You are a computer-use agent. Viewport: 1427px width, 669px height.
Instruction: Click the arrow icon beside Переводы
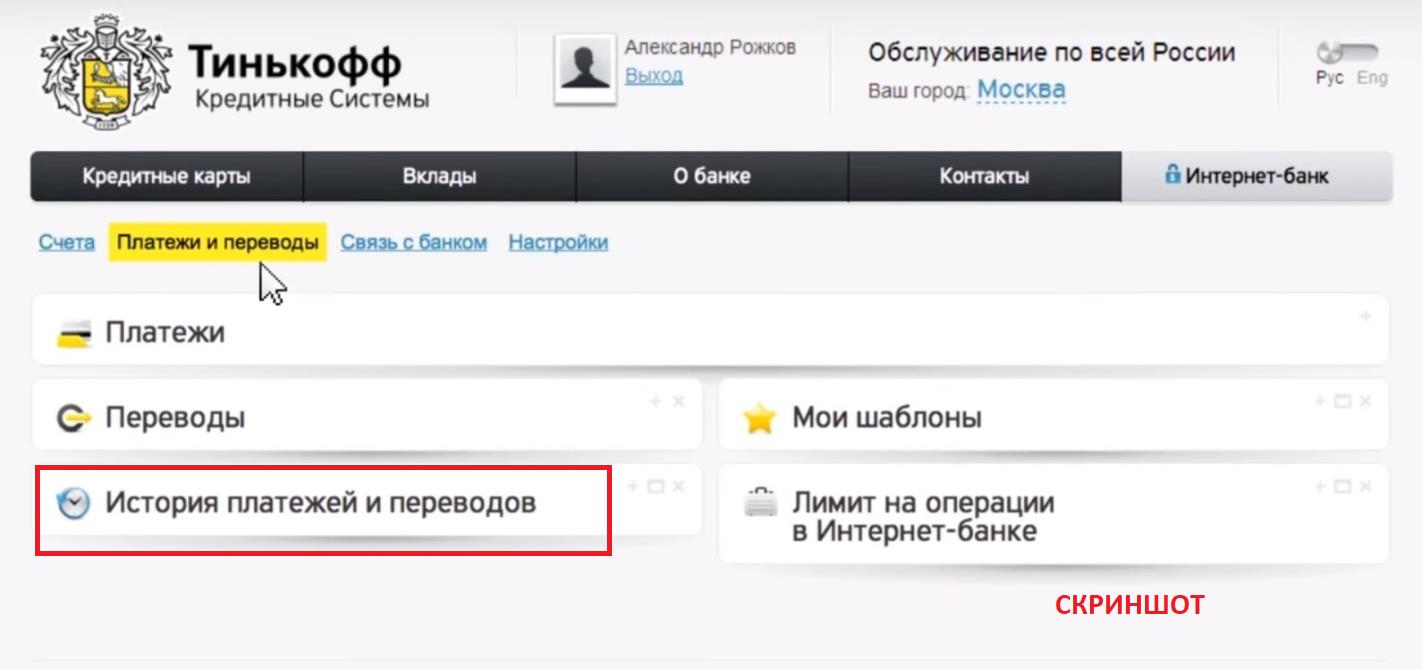click(74, 418)
